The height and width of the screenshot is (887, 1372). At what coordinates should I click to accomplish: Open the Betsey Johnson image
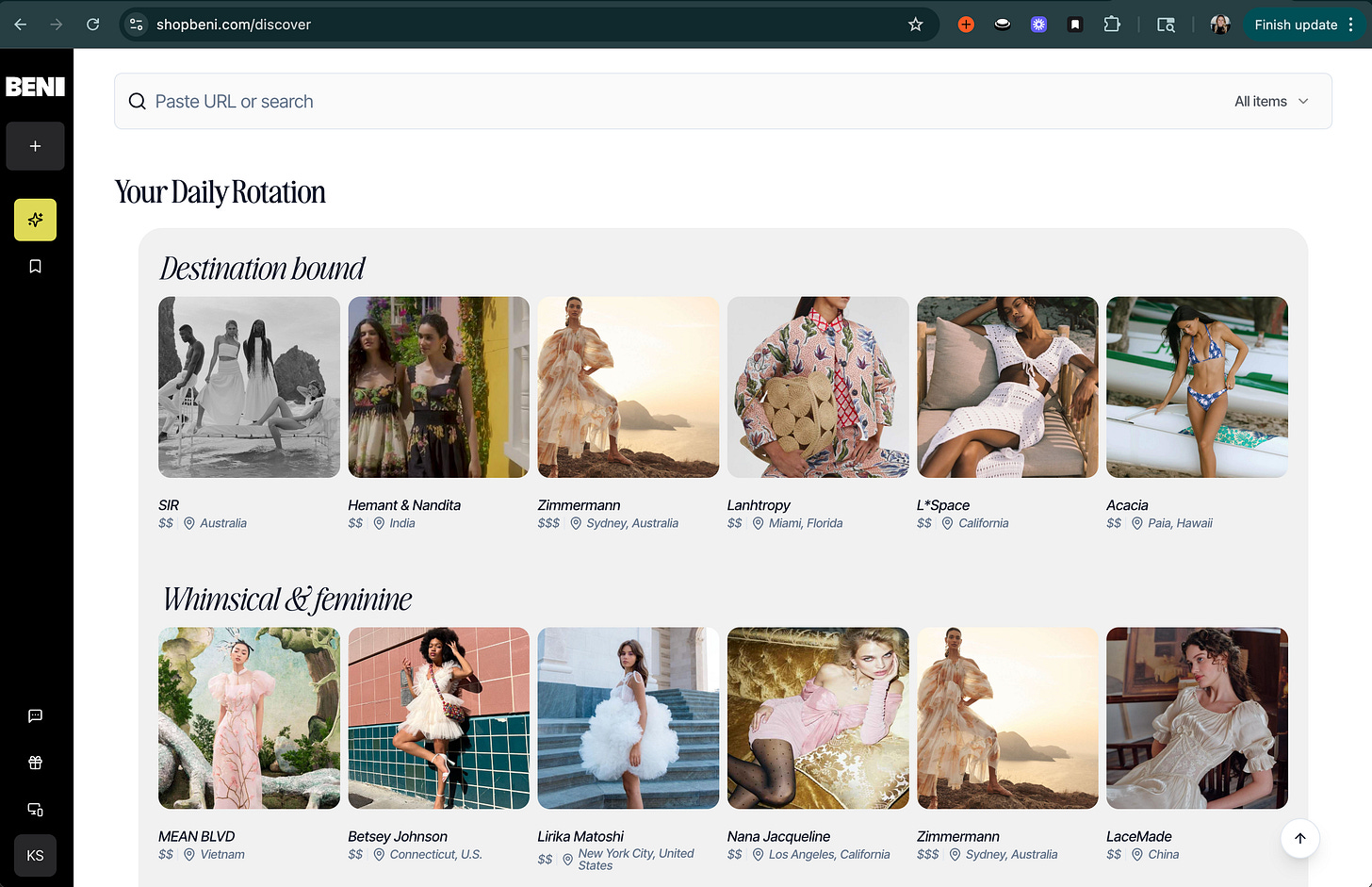[x=438, y=718]
